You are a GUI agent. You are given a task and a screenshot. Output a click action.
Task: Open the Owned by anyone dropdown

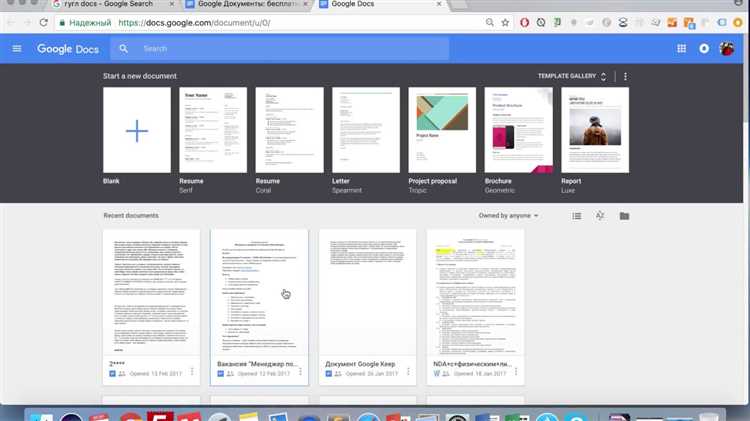508,216
